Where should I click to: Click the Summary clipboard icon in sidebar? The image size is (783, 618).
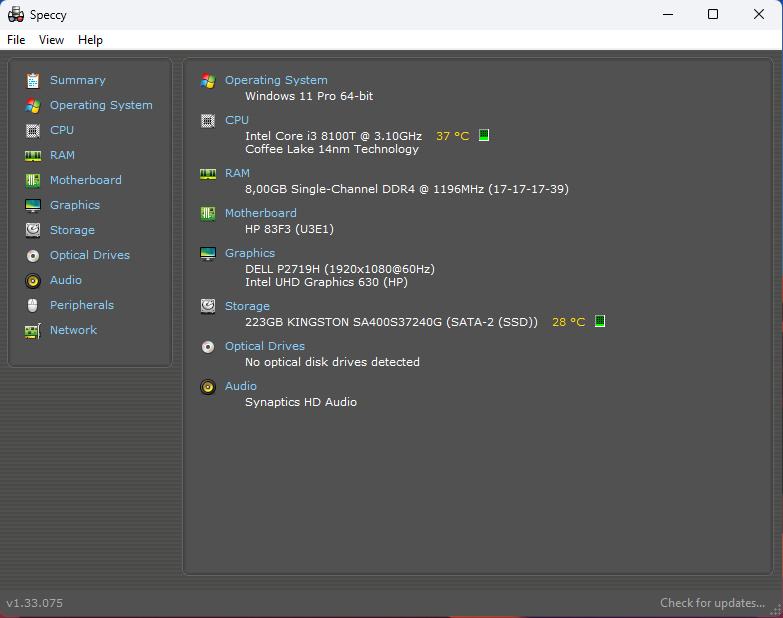point(33,80)
